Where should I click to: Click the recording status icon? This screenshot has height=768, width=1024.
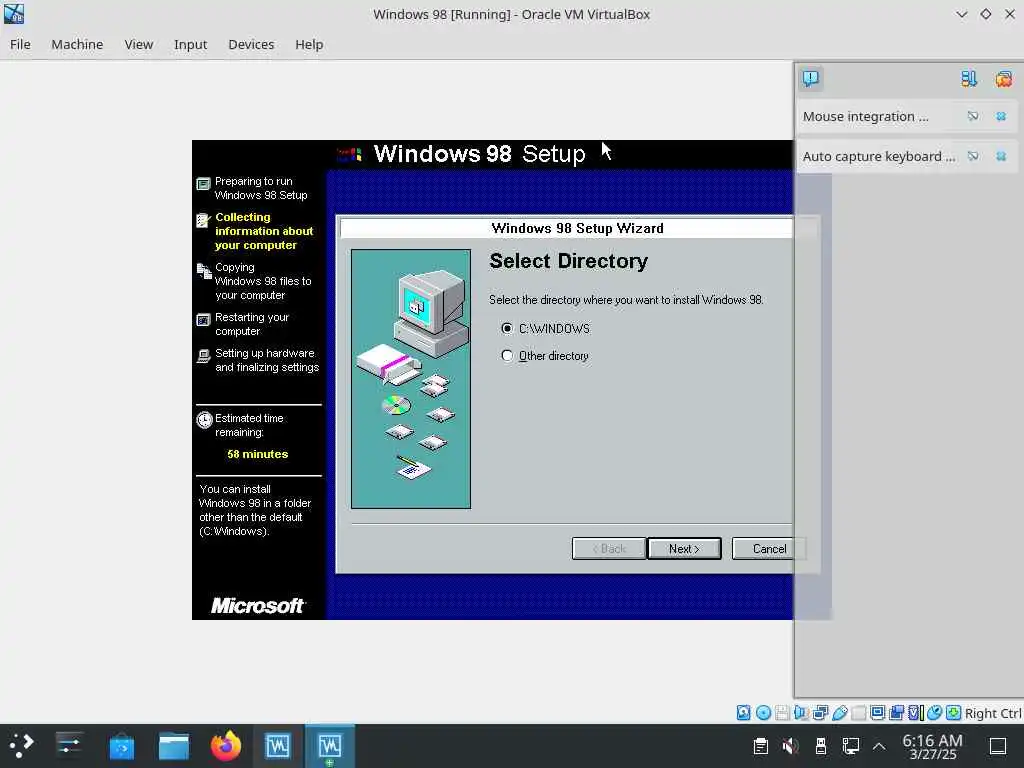coord(897,712)
